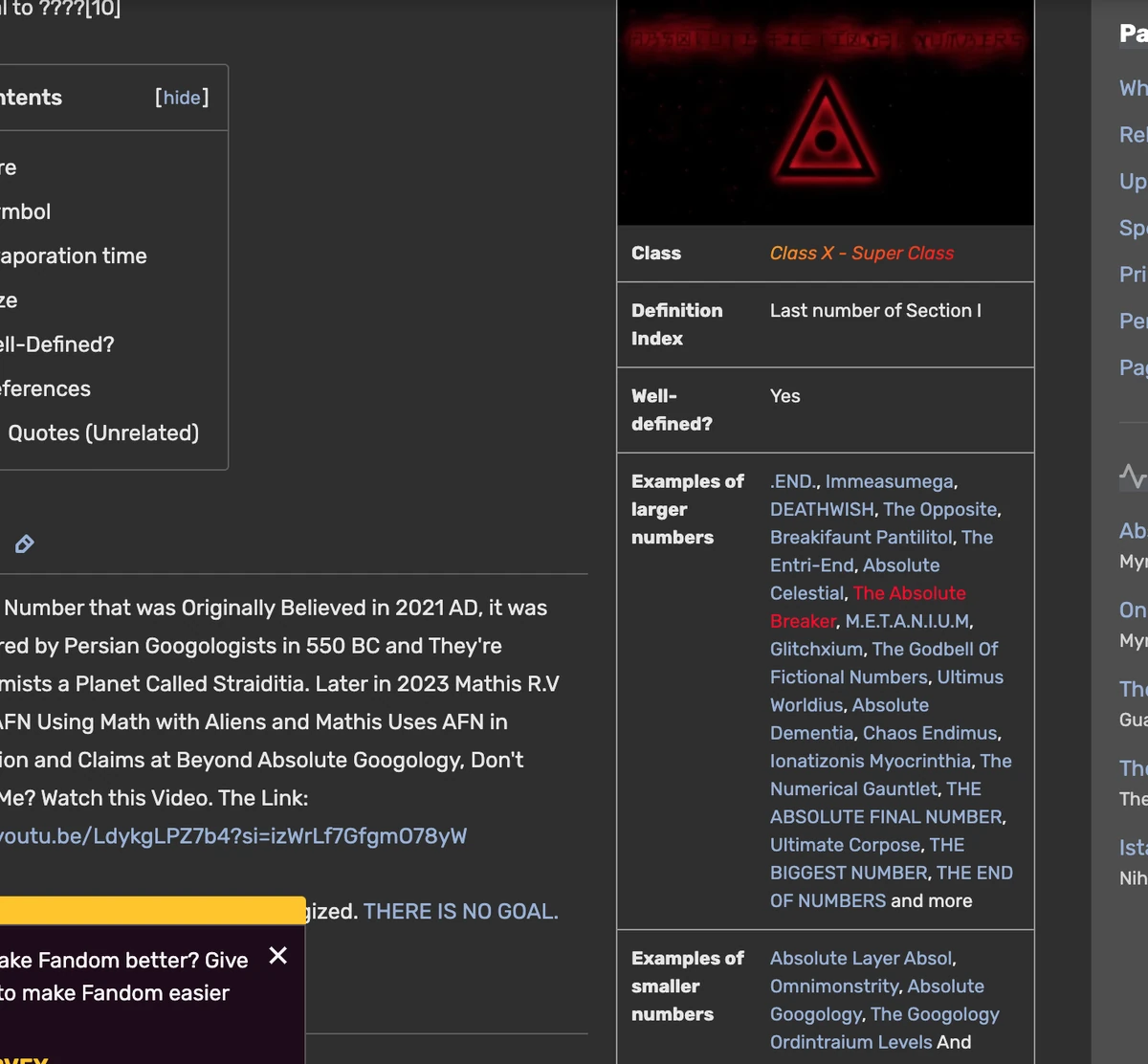This screenshot has height=1064, width=1148.
Task: Click the activity pulse icon
Action: 1133,475
